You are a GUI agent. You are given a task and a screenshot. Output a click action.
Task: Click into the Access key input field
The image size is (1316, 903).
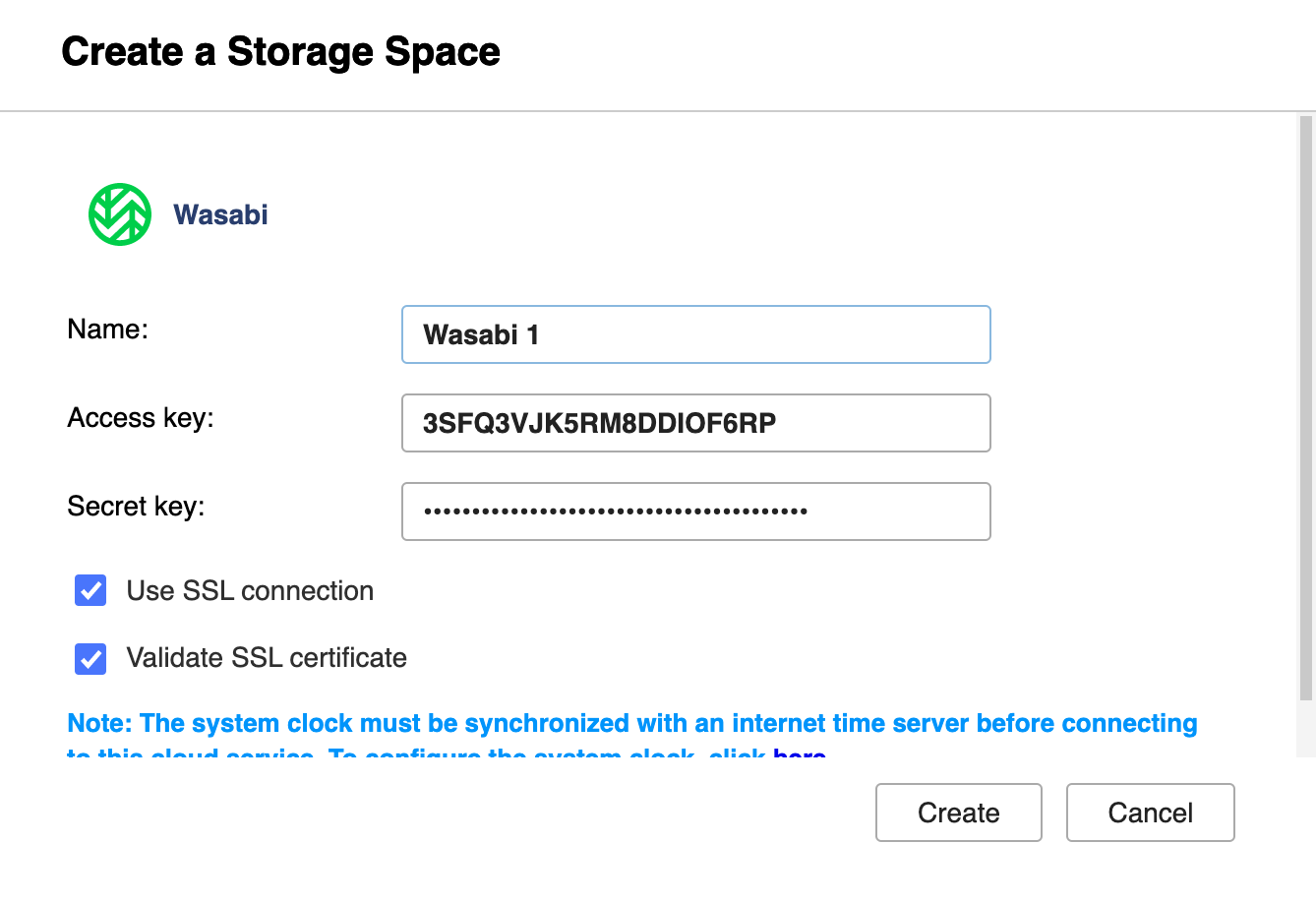tap(695, 423)
